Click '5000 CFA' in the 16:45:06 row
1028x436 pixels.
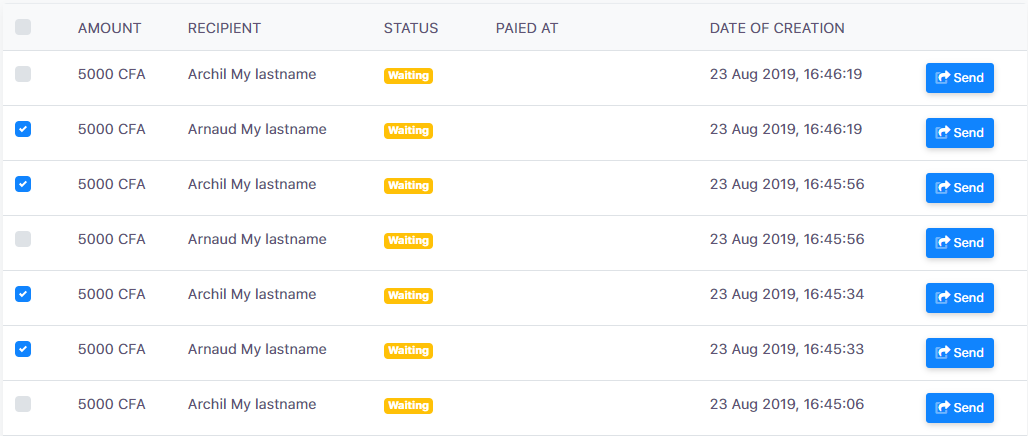(111, 405)
